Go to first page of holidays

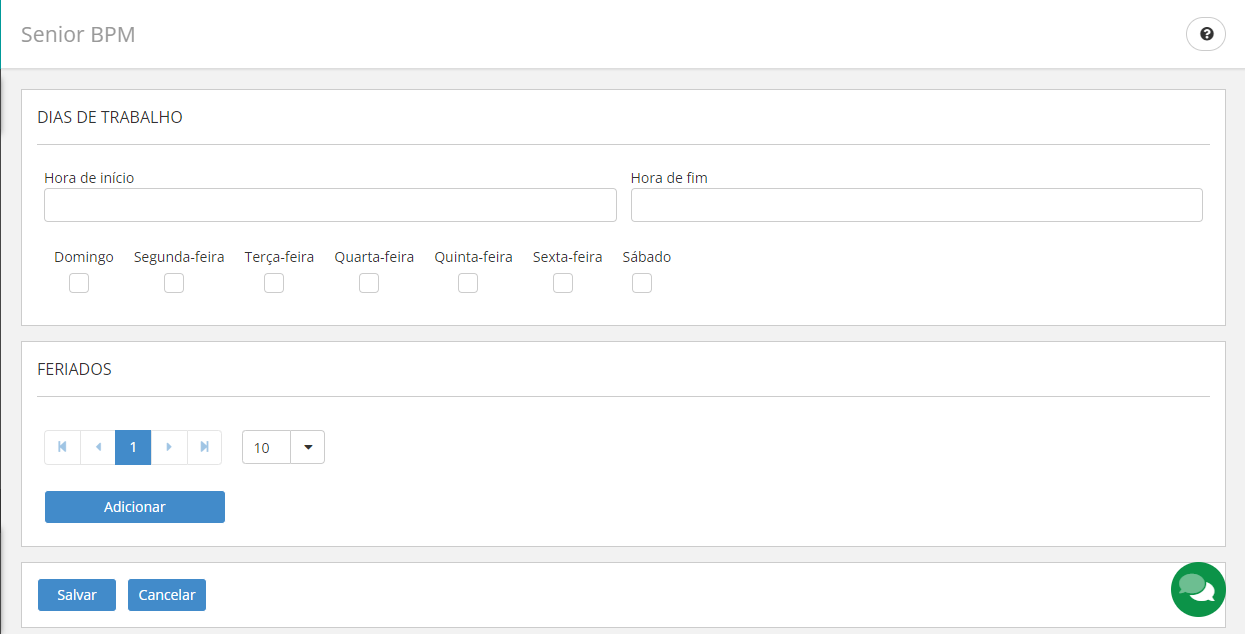point(62,447)
